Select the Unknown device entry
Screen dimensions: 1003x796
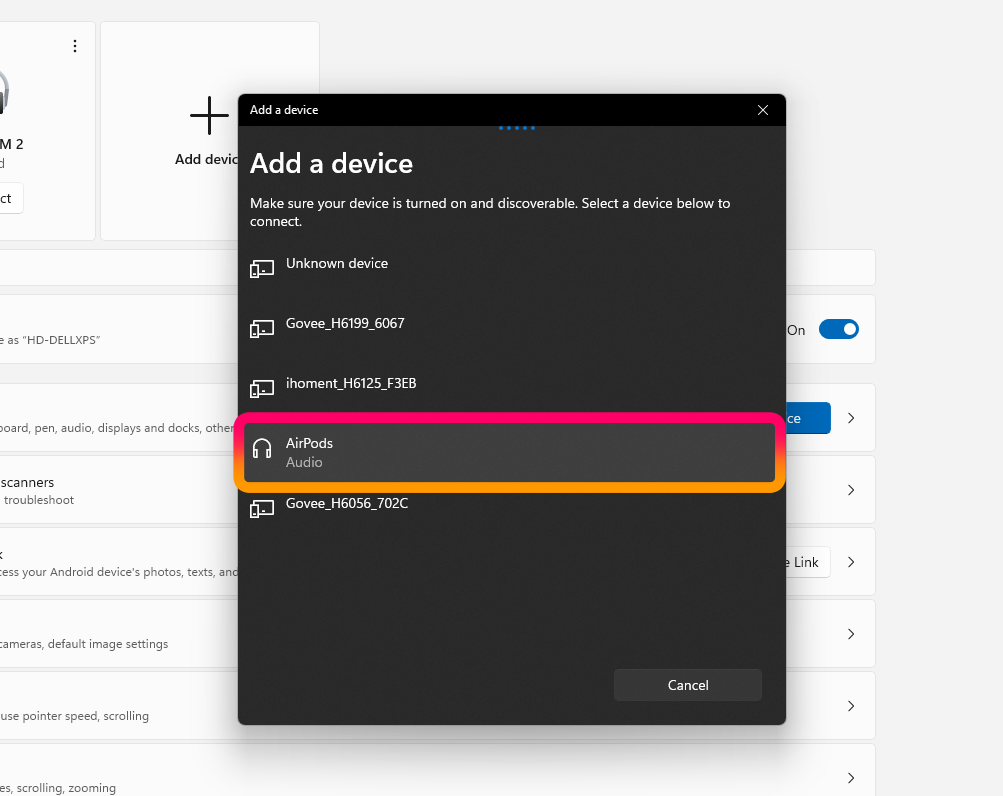click(x=512, y=268)
